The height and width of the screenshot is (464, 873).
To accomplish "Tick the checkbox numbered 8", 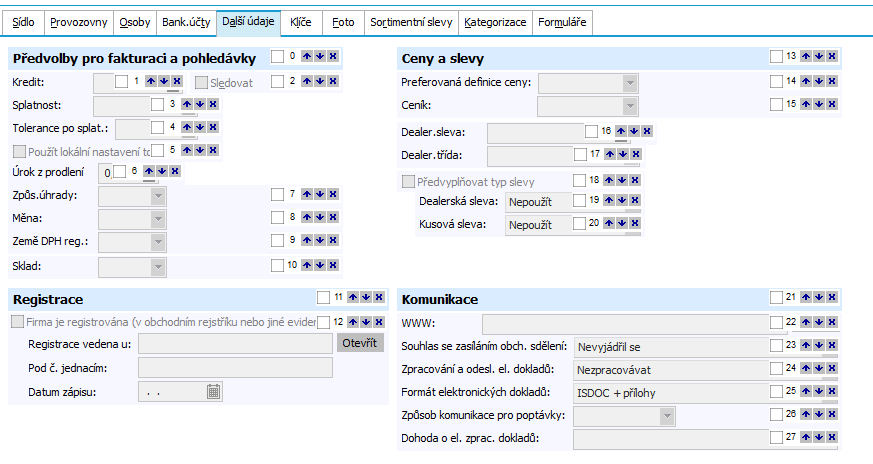I will (277, 218).
